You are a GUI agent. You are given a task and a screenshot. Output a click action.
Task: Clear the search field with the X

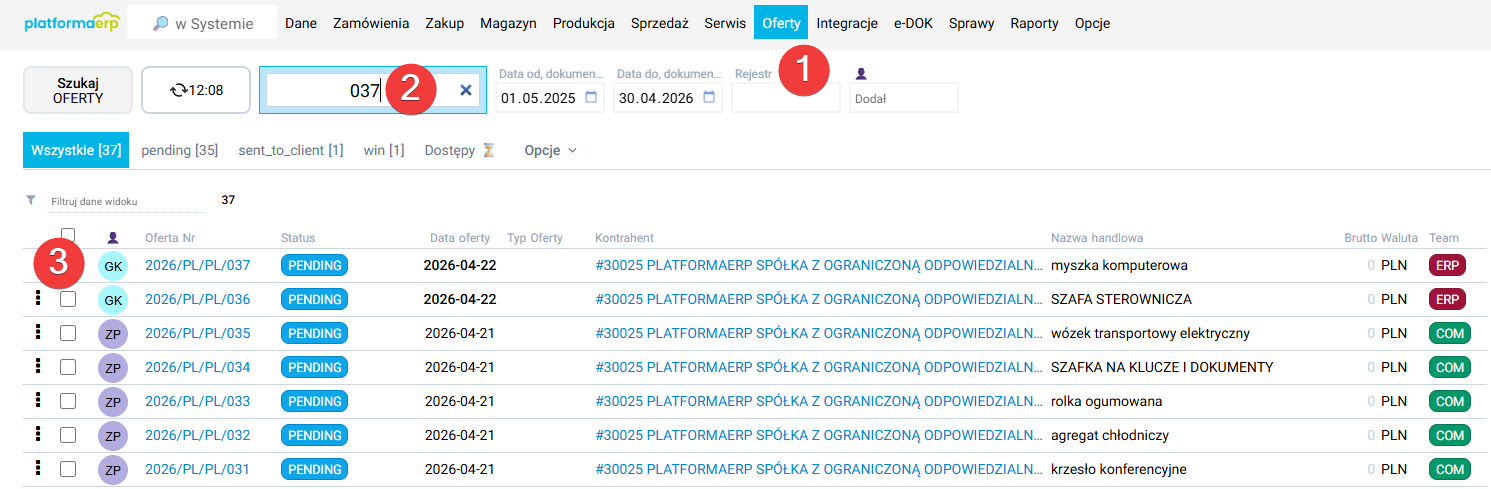pos(465,90)
